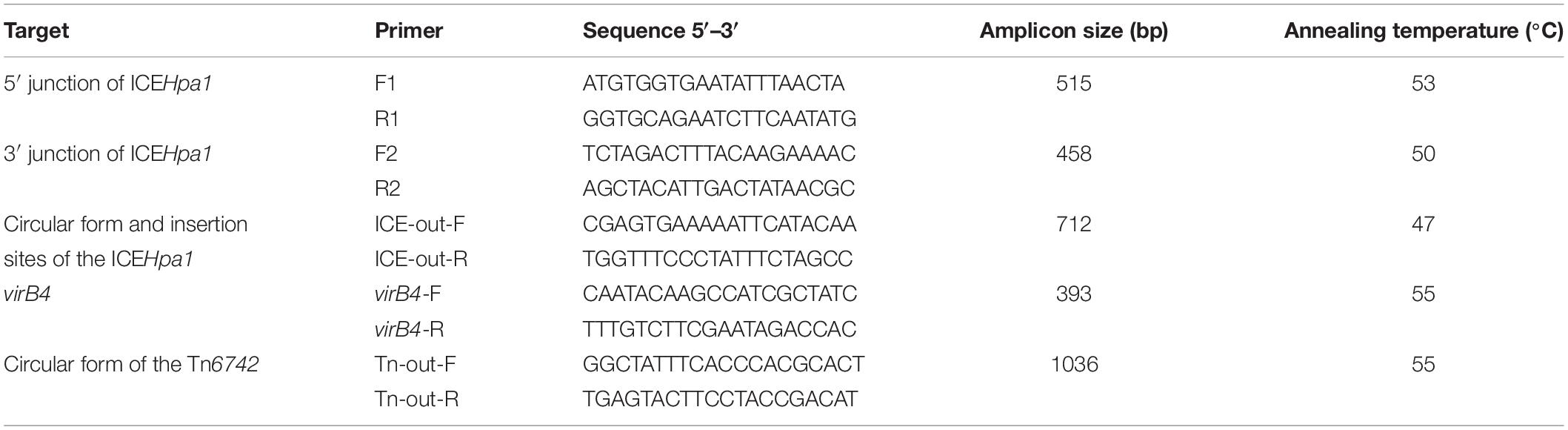Select the ICE-out-R primer cell
1568x430 pixels.
coord(421,259)
